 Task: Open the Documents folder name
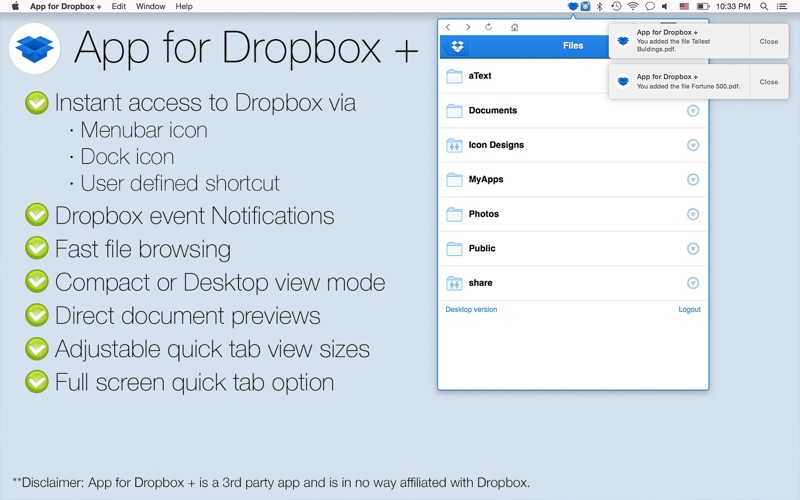pyautogui.click(x=493, y=110)
